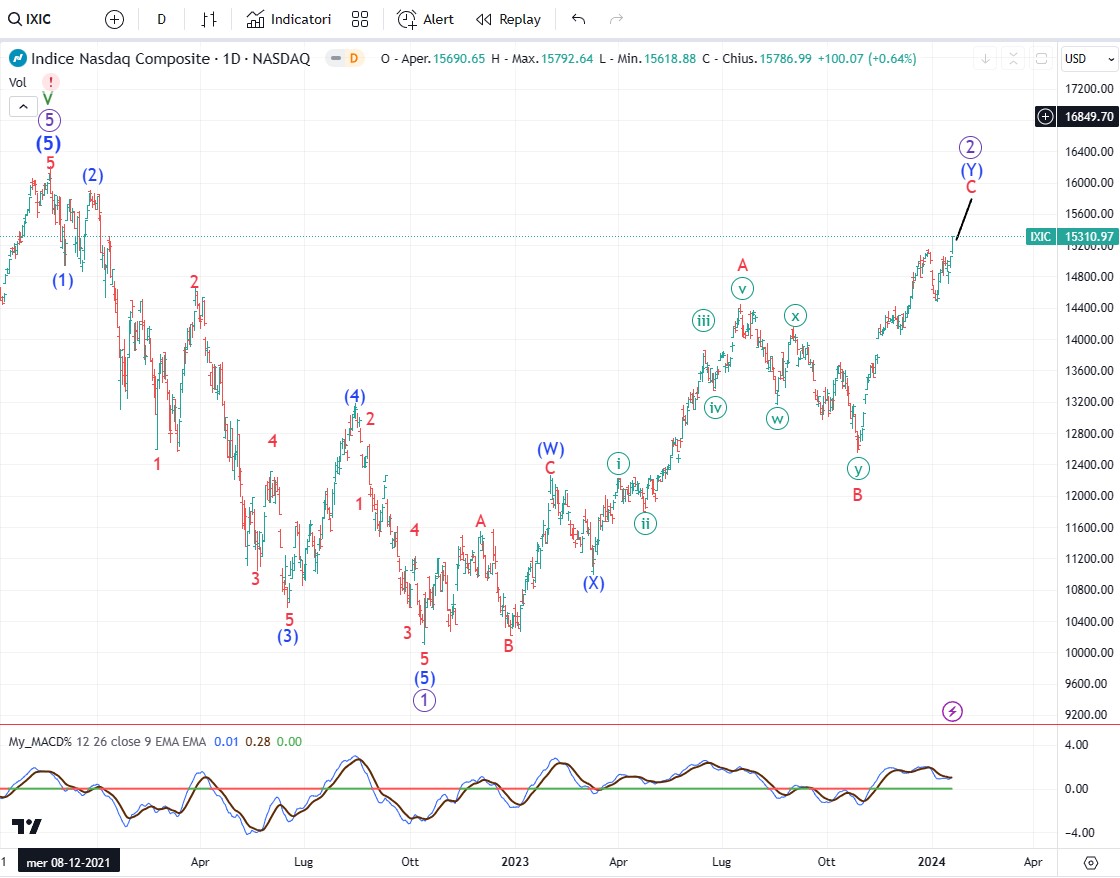Select the circled iv wave label
The width and height of the screenshot is (1120, 878).
click(715, 408)
